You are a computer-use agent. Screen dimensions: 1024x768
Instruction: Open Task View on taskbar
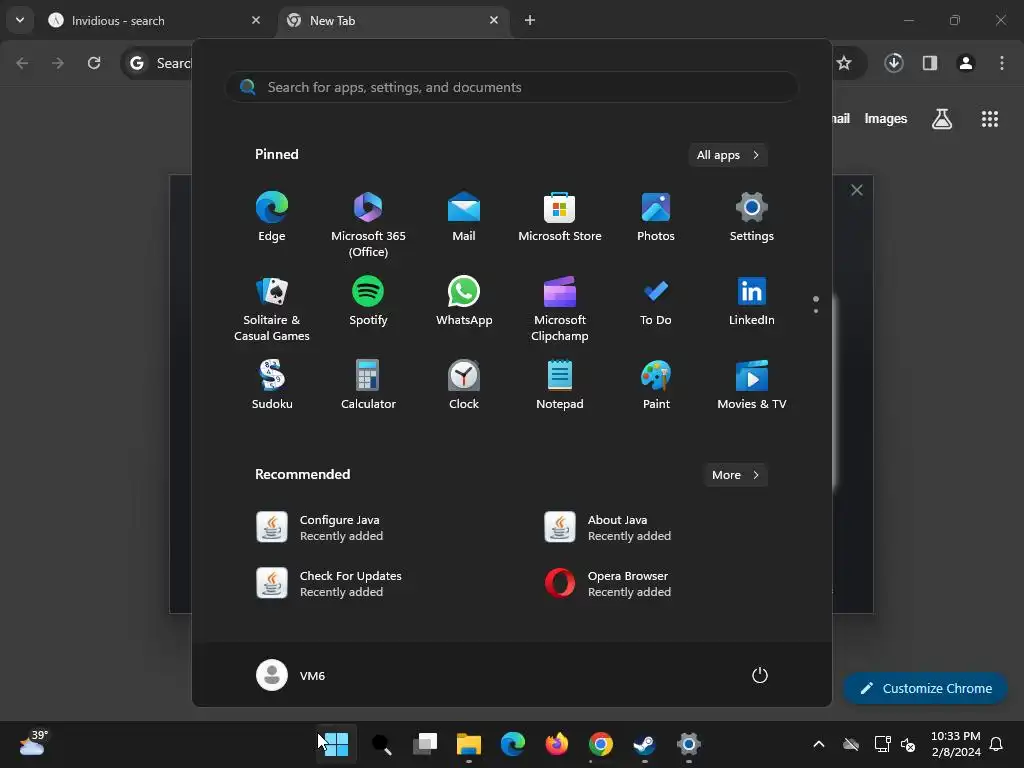[425, 744]
